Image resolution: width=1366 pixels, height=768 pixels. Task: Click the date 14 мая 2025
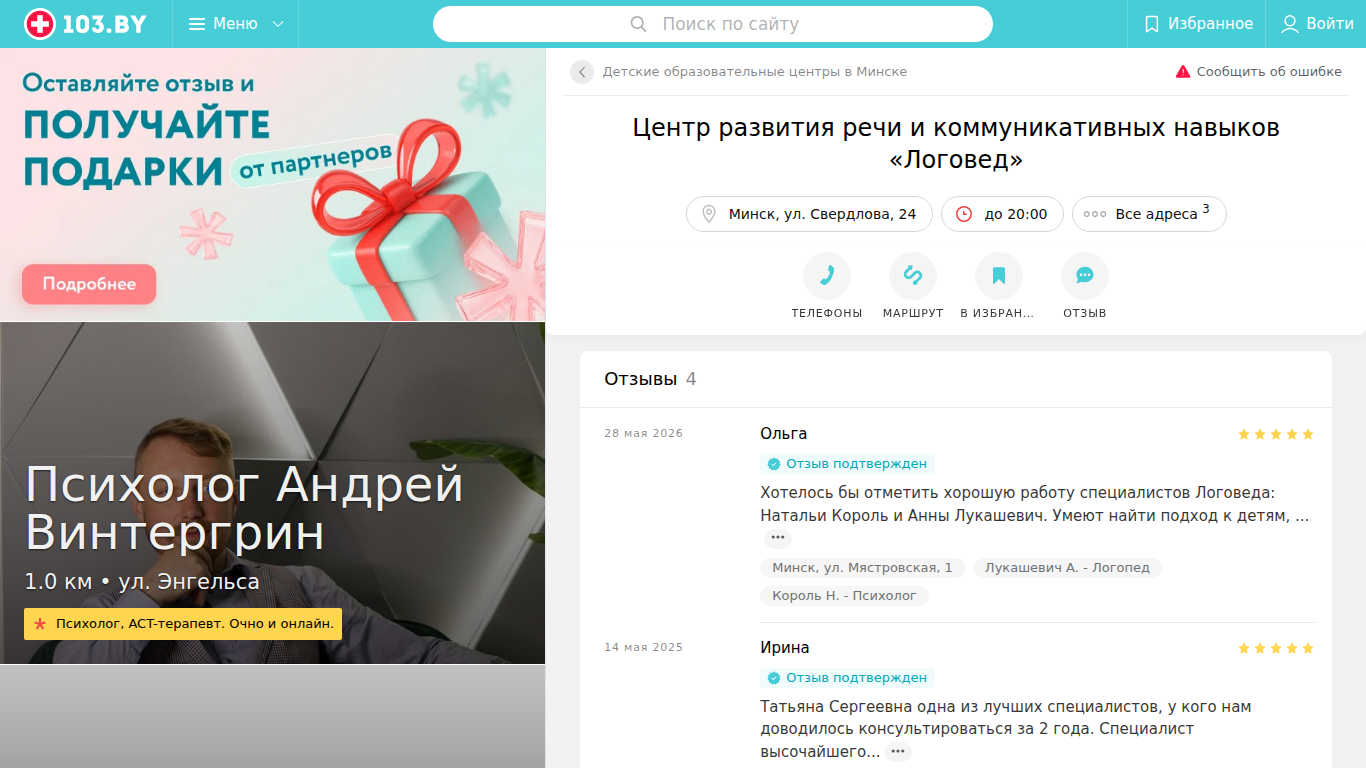tap(643, 648)
